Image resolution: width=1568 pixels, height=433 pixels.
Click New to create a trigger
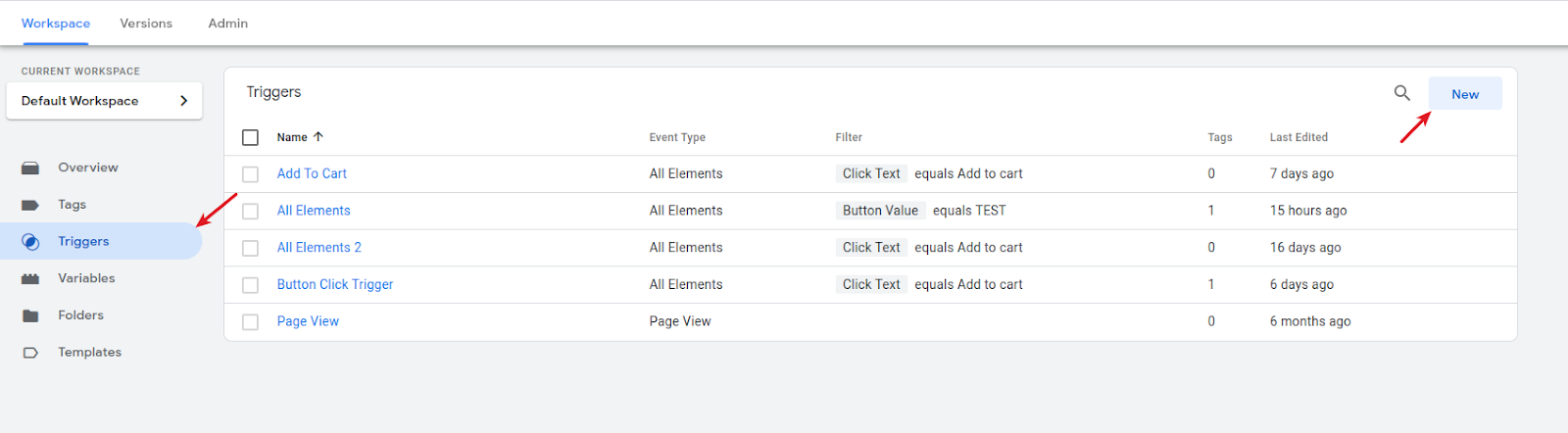pos(1464,94)
